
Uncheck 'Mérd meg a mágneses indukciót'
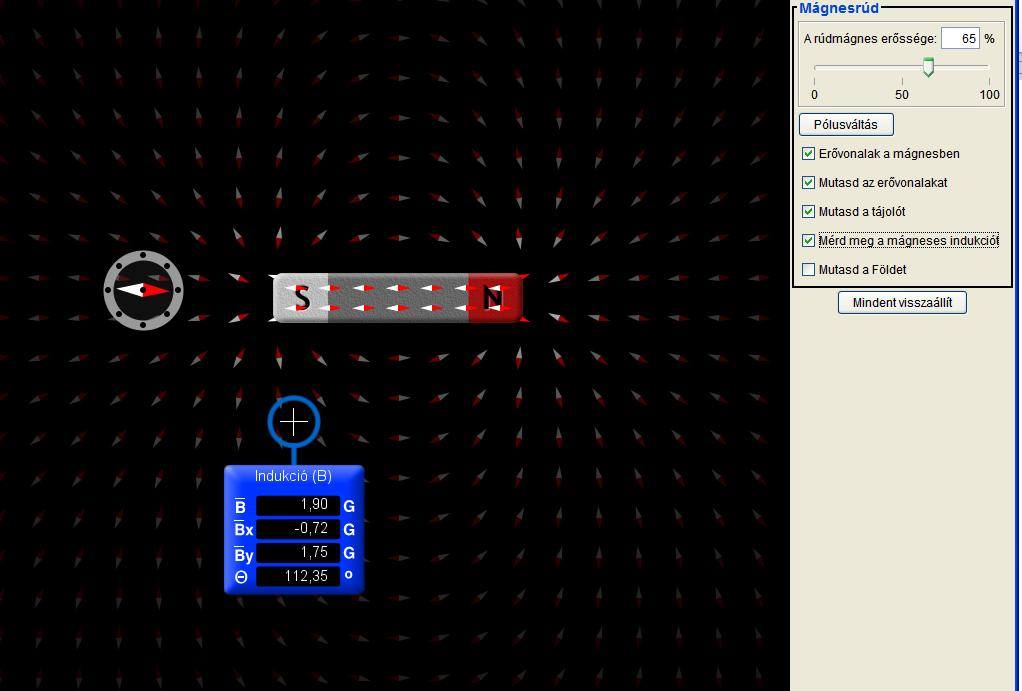[x=809, y=241]
